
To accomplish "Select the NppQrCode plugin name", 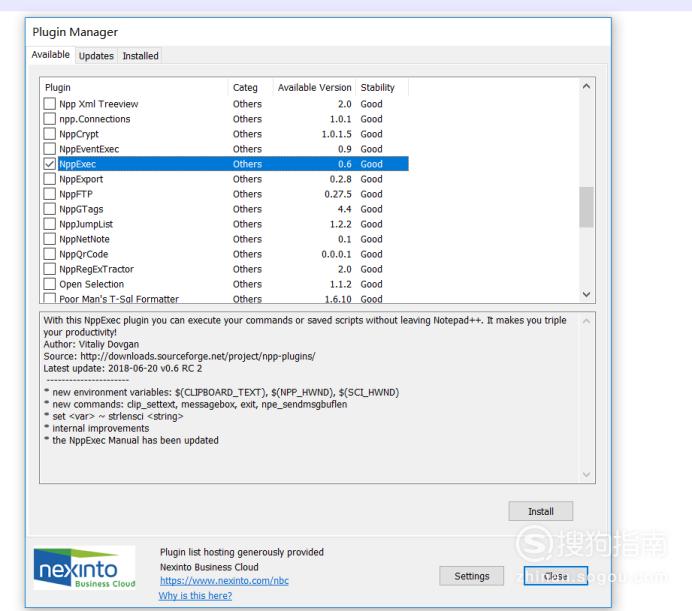I will click(84, 254).
